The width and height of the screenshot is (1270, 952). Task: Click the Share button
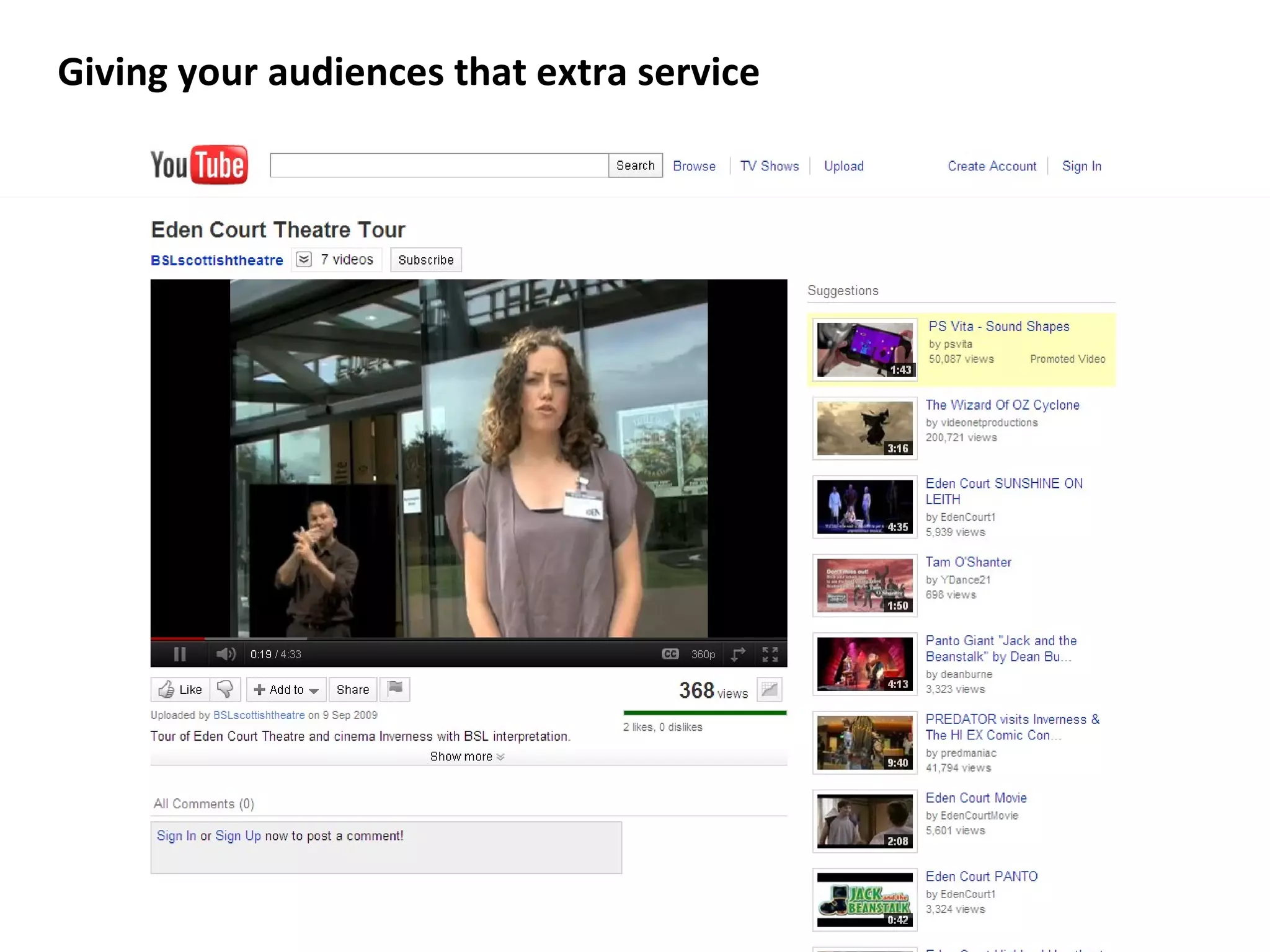(x=353, y=689)
